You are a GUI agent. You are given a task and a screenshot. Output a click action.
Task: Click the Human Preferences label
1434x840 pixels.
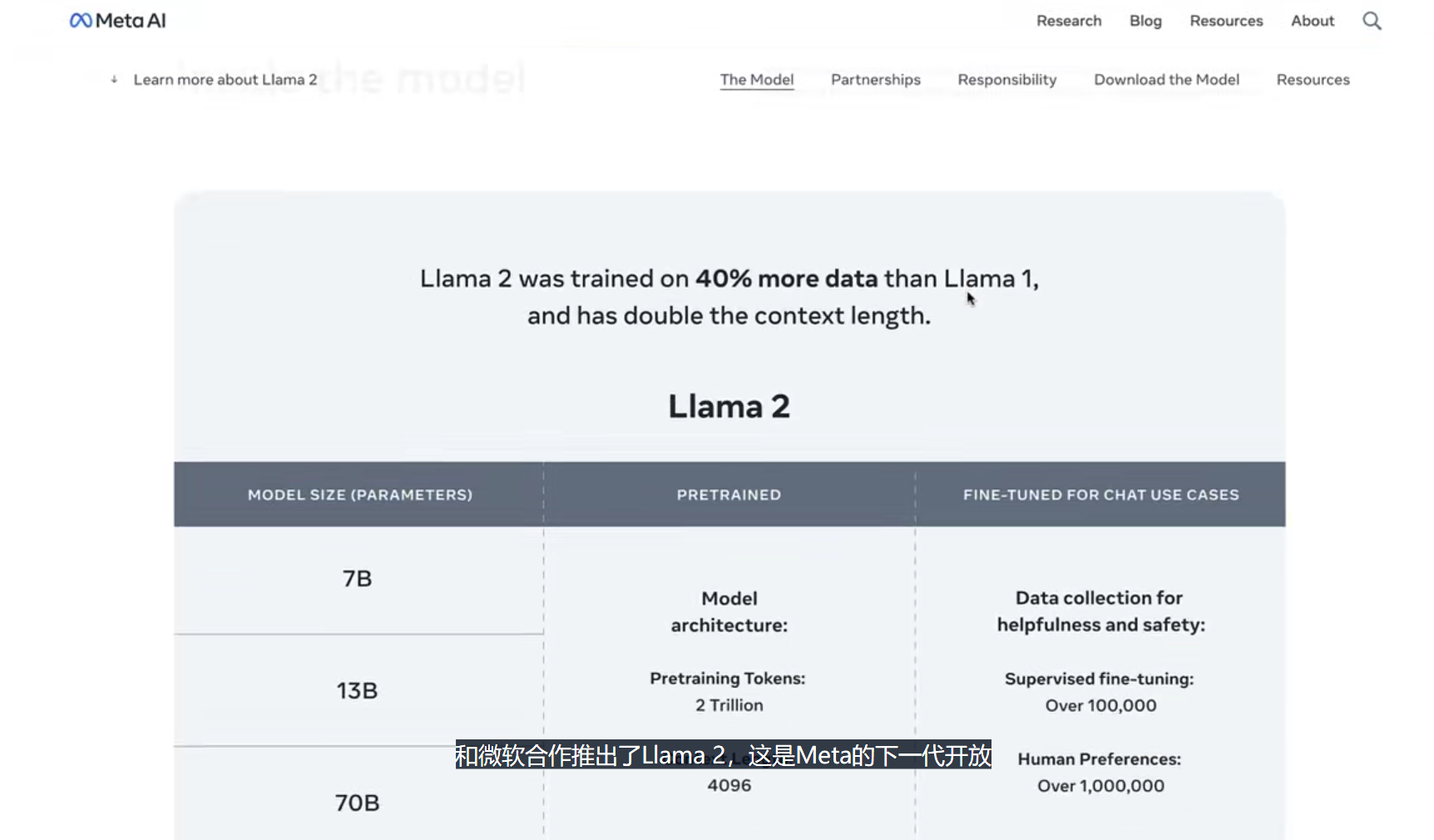click(1100, 759)
